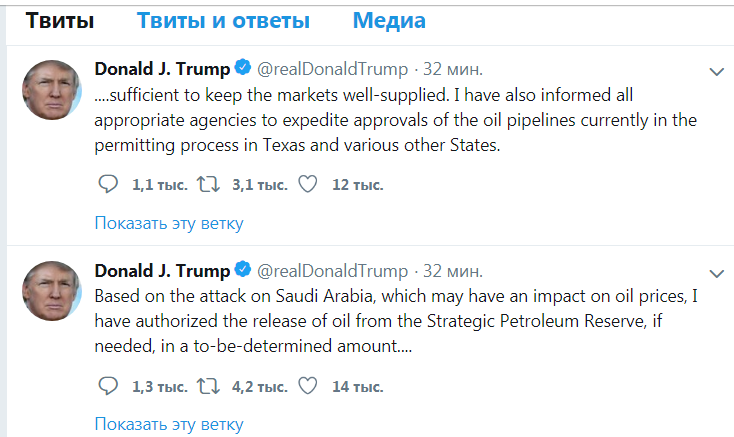Like the Strategic Petroleum Reserve tweet

tap(308, 386)
